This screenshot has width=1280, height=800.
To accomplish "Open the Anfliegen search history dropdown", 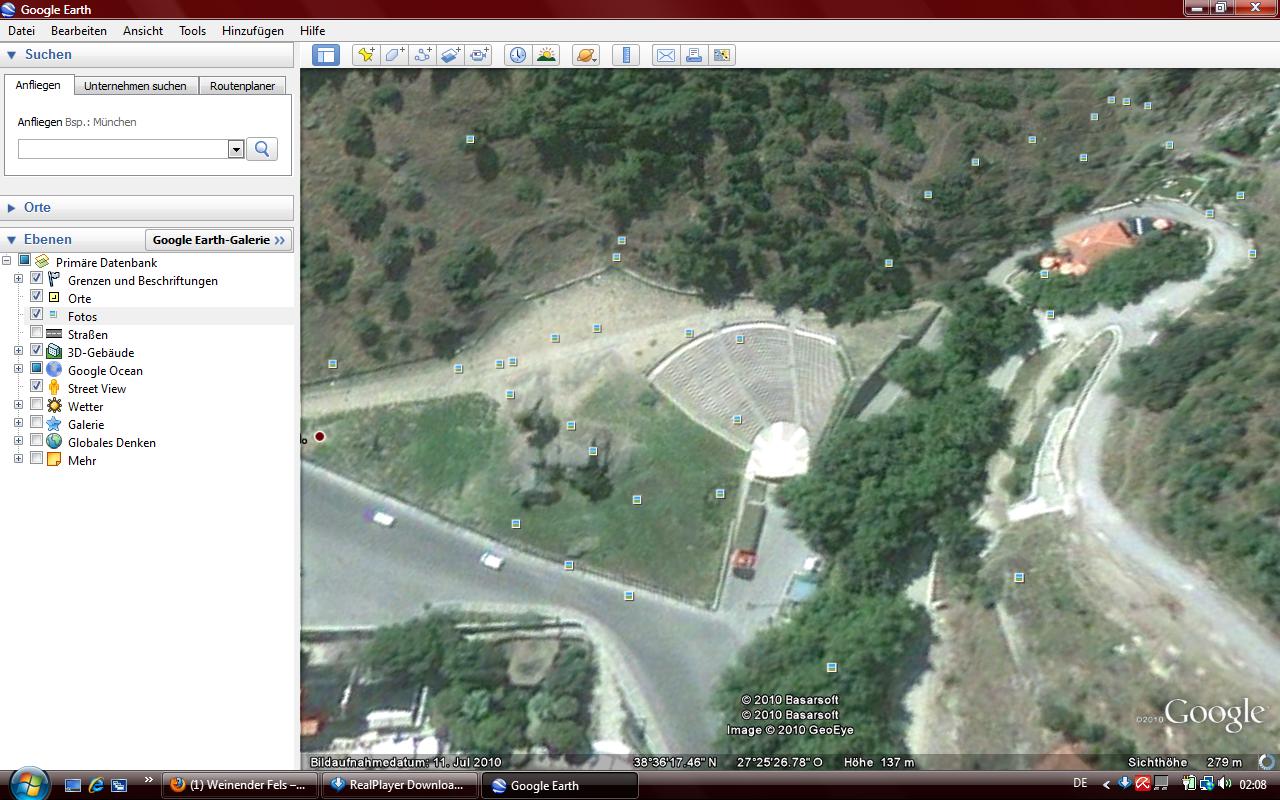I will point(236,149).
